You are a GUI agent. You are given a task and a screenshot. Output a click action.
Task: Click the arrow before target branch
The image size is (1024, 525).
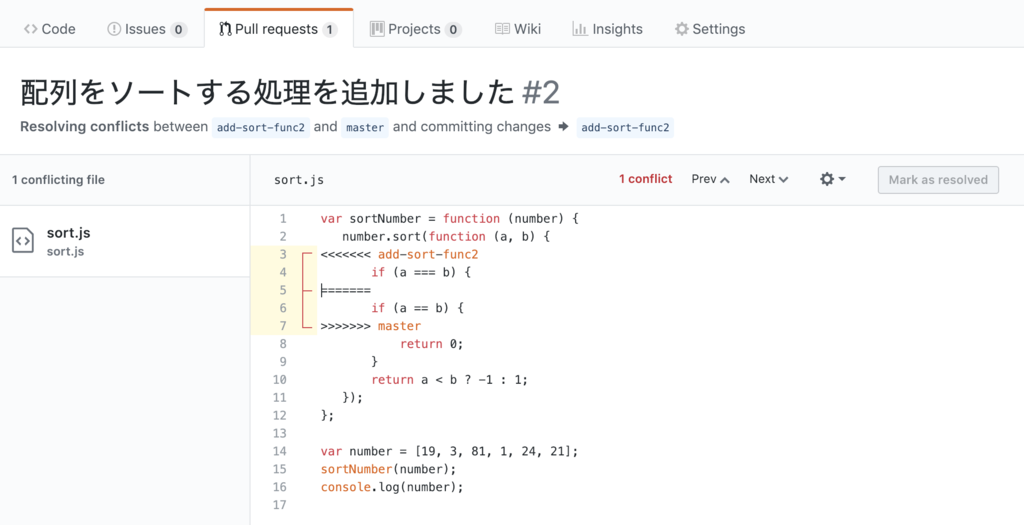click(x=564, y=127)
